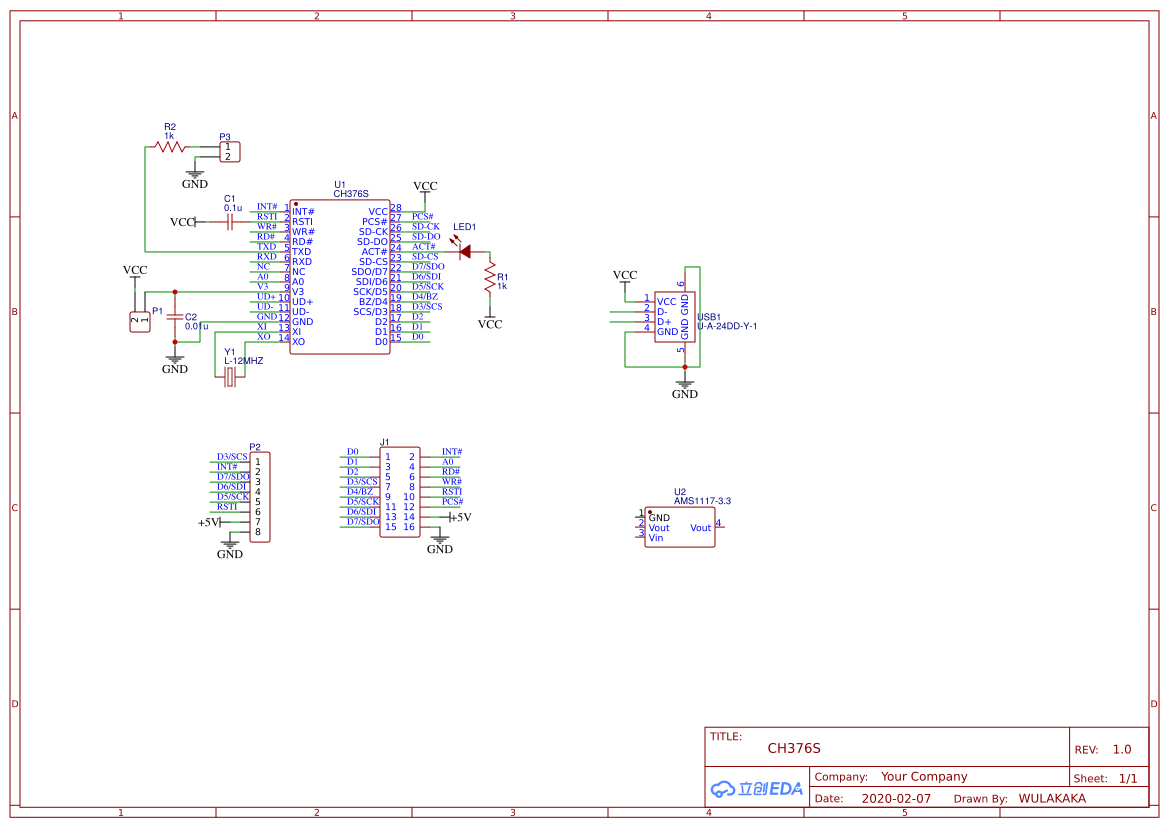1169x828 pixels.
Task: Click the date 2020-02-07
Action: [x=896, y=798]
